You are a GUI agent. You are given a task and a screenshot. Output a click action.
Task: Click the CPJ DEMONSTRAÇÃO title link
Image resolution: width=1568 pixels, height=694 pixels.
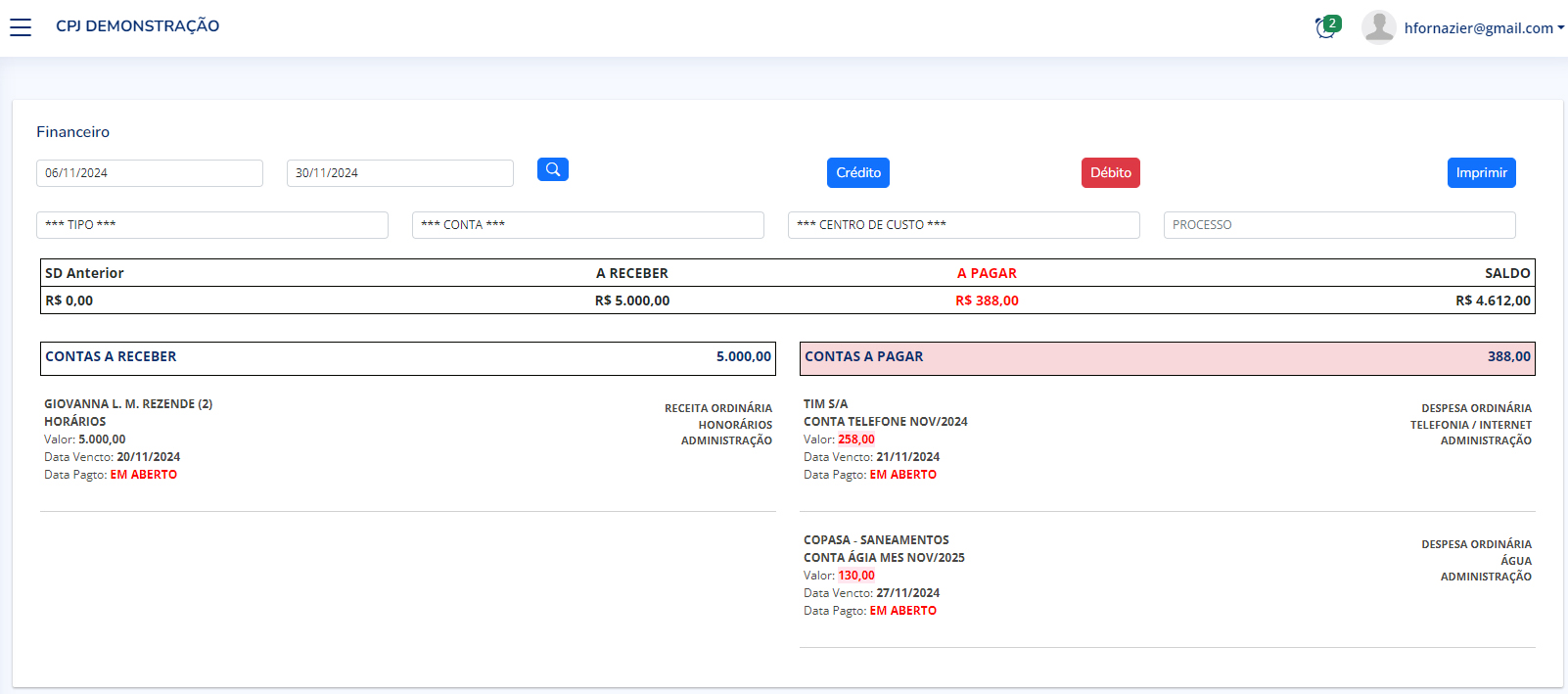pos(137,26)
